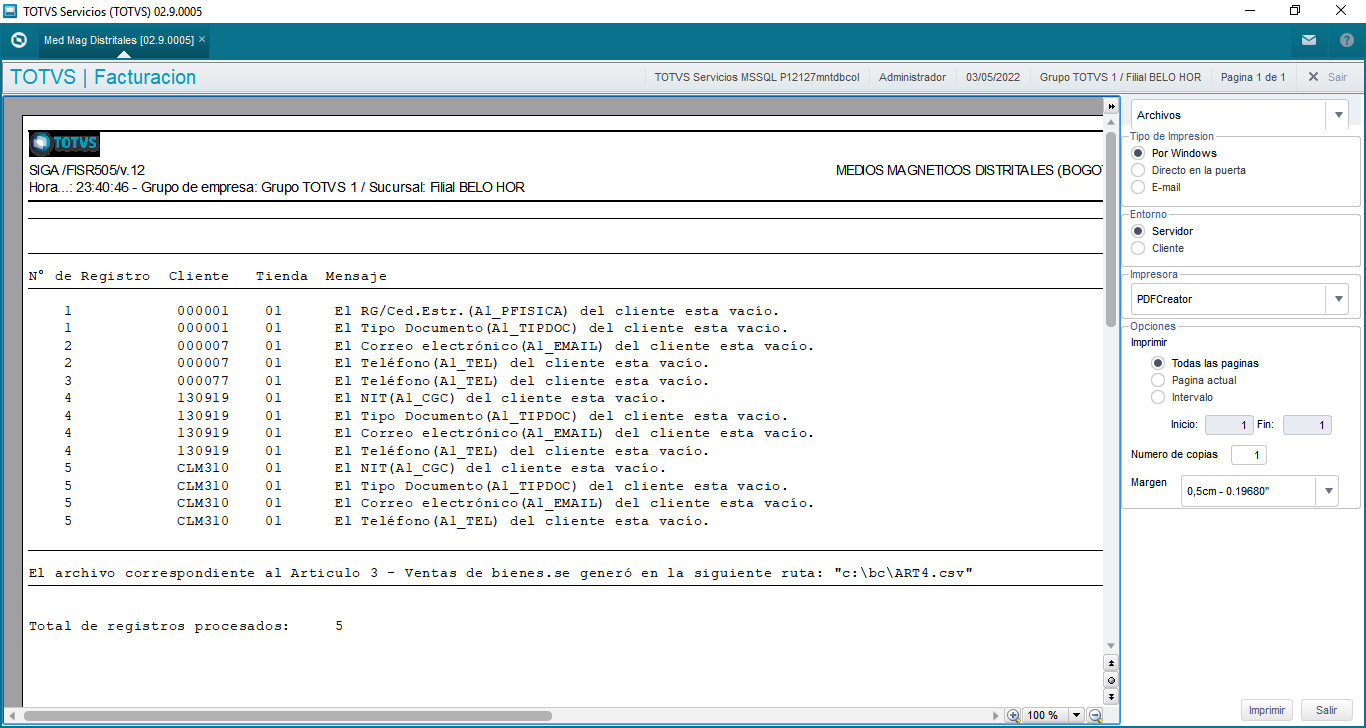The height and width of the screenshot is (728, 1366).
Task: Click the Salir button at bottom
Action: click(x=1327, y=710)
